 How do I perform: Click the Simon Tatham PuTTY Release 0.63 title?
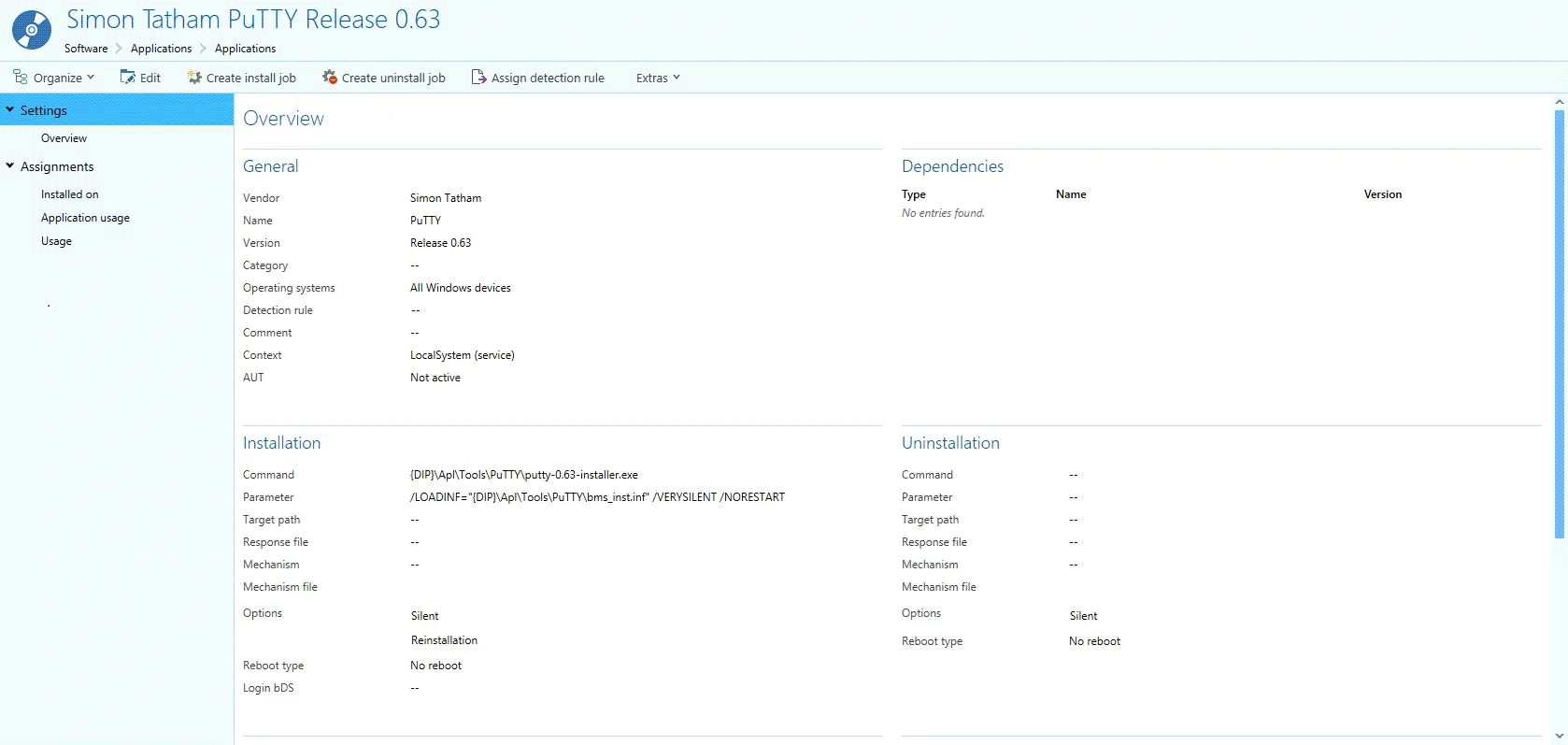(253, 20)
